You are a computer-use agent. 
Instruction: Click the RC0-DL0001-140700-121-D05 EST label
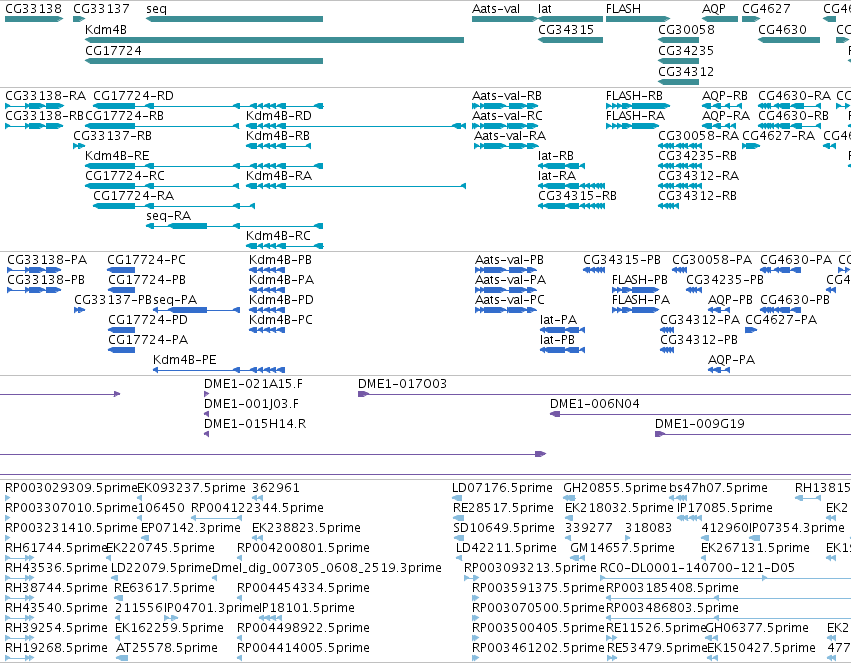tap(697, 568)
